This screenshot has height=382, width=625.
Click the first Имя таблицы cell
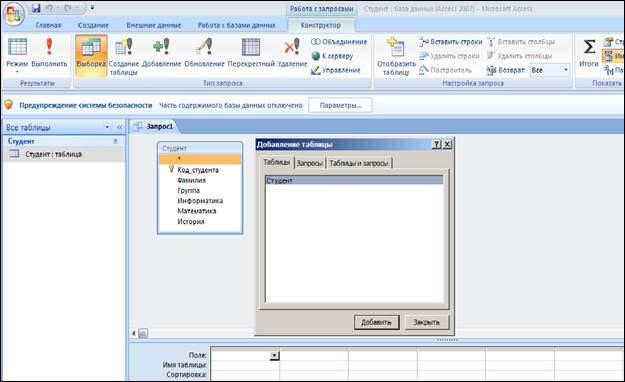[x=245, y=365]
